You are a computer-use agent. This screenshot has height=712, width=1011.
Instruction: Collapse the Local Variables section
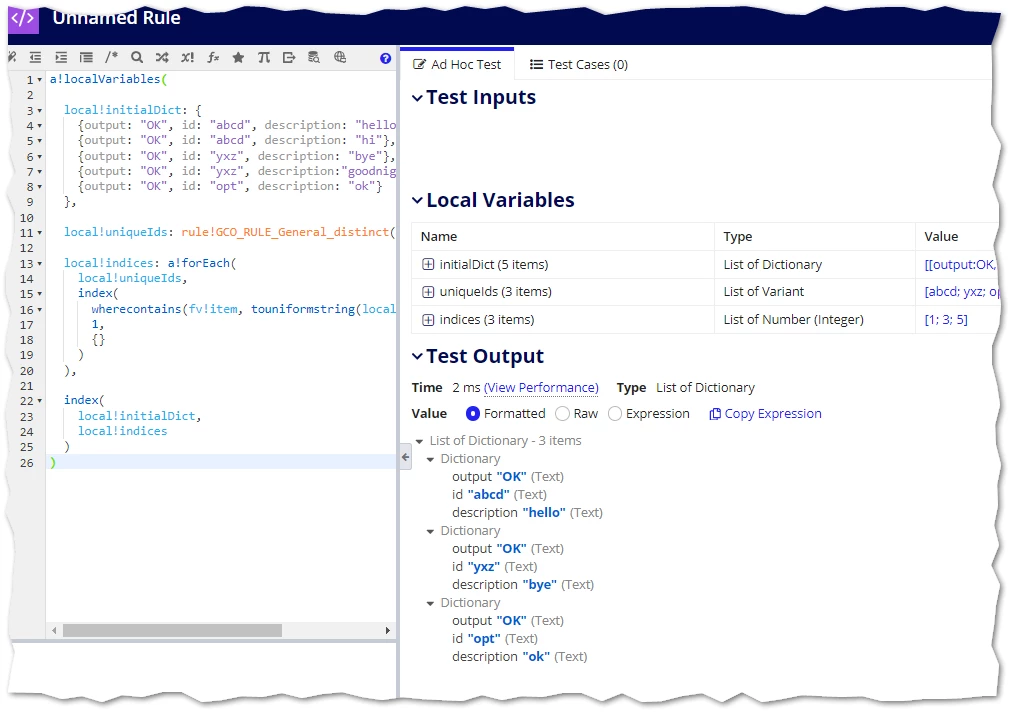417,201
